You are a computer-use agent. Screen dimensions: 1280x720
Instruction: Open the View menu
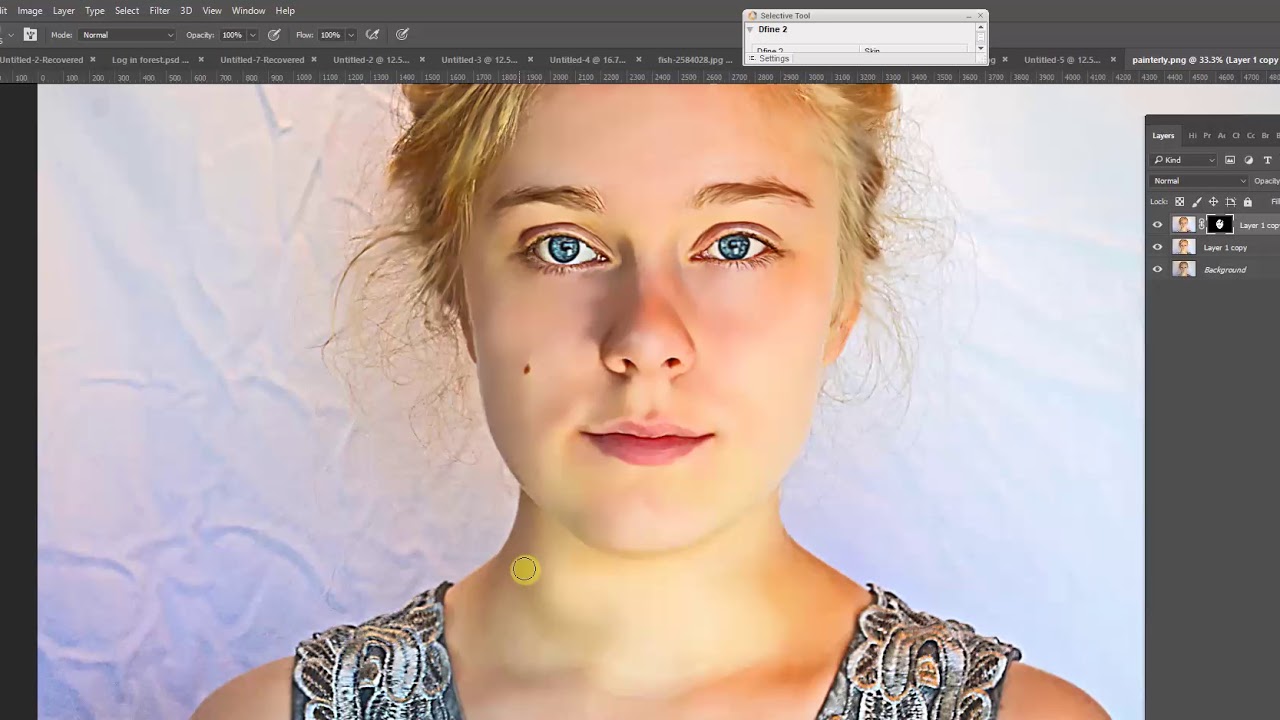(x=212, y=10)
